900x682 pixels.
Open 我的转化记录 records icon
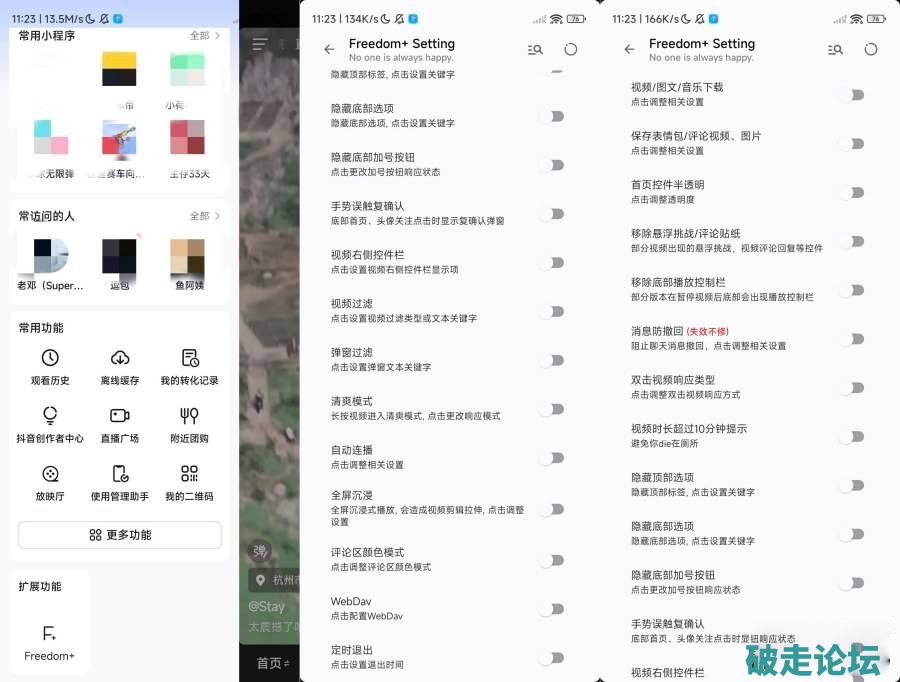pyautogui.click(x=189, y=358)
